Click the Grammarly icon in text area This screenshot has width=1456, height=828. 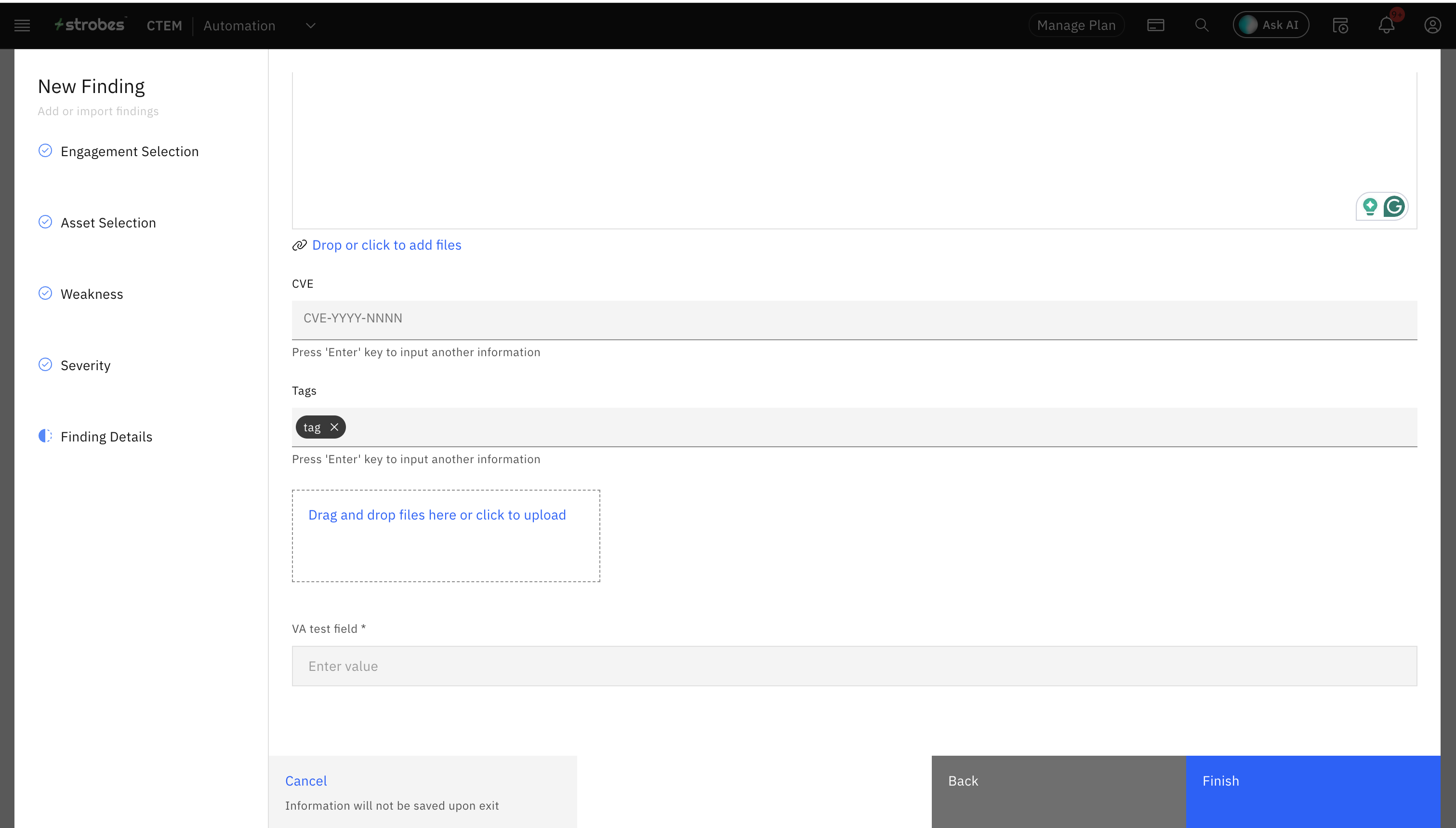click(x=1394, y=206)
